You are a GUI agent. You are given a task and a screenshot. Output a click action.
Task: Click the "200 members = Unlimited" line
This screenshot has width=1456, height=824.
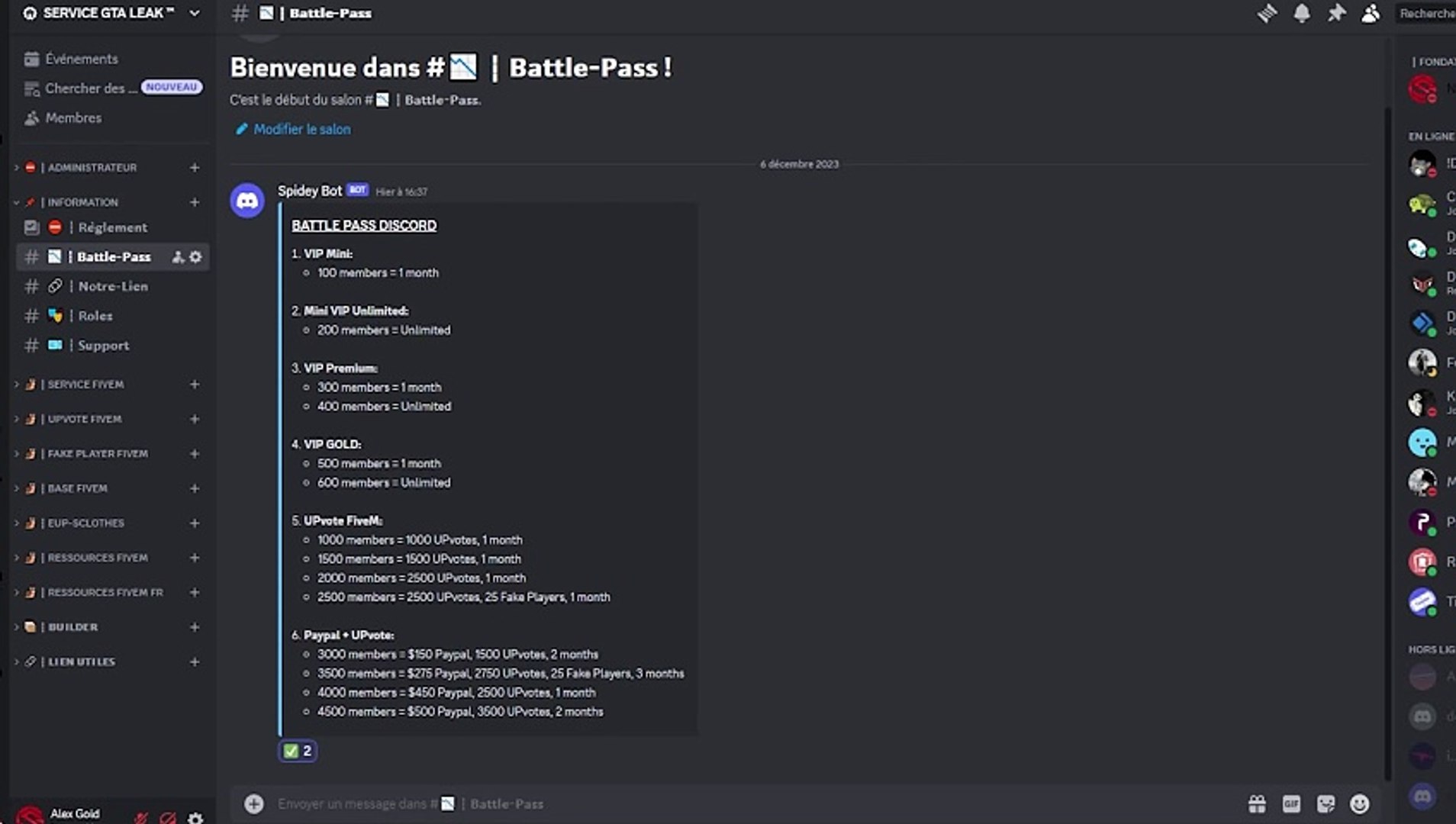coord(384,330)
